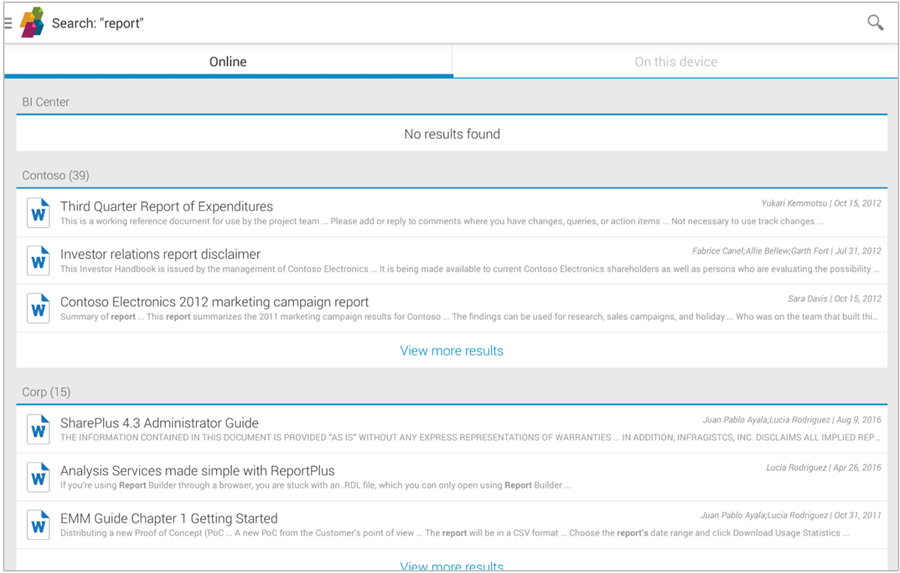Click author line ending Jul 31, 2012
This screenshot has width=900, height=573.
tap(786, 251)
